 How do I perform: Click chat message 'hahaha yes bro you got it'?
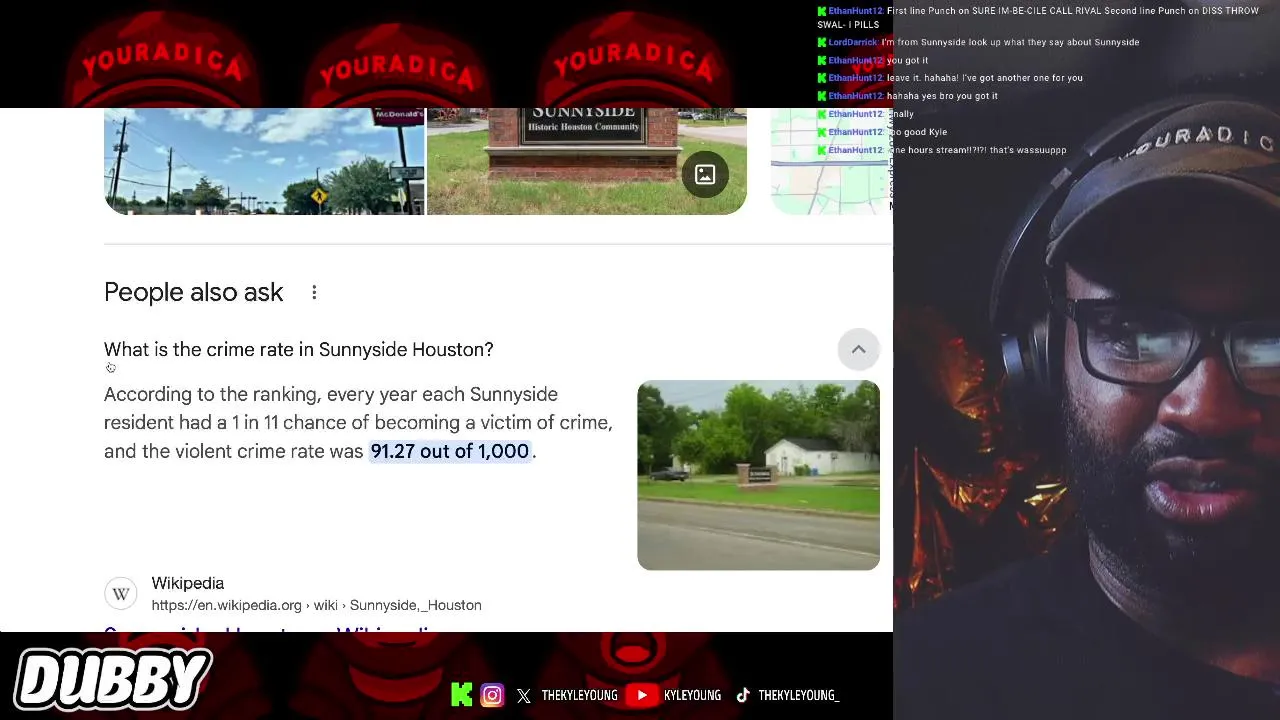(x=942, y=96)
